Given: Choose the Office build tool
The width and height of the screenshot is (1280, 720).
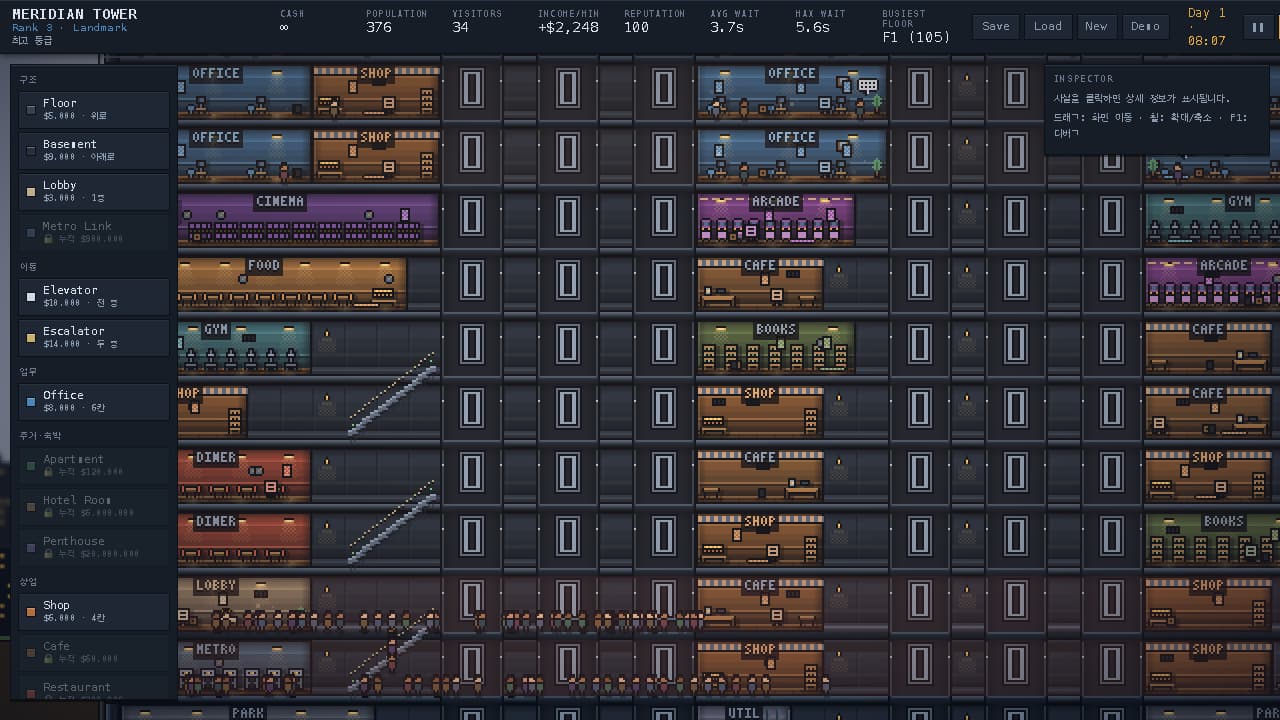Looking at the screenshot, I should [x=94, y=401].
